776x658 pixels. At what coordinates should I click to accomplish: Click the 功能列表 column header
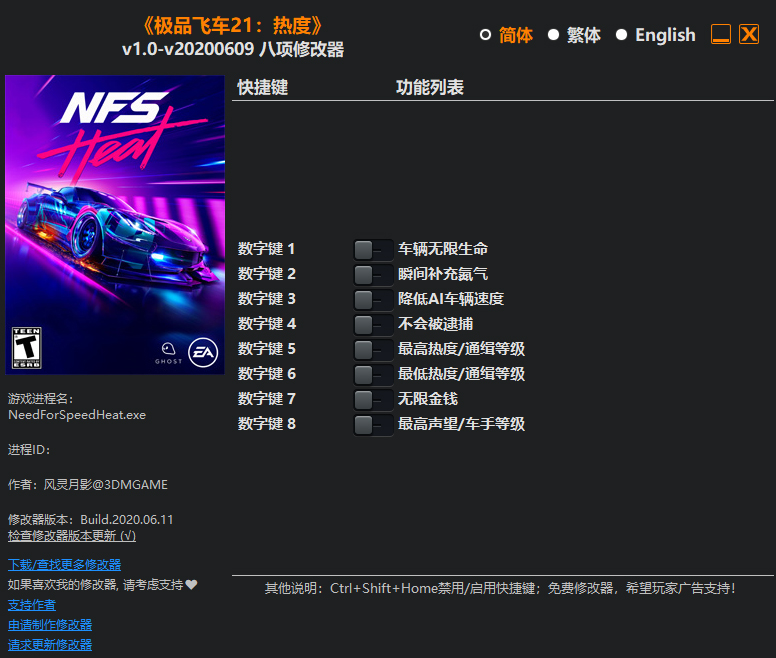[430, 88]
